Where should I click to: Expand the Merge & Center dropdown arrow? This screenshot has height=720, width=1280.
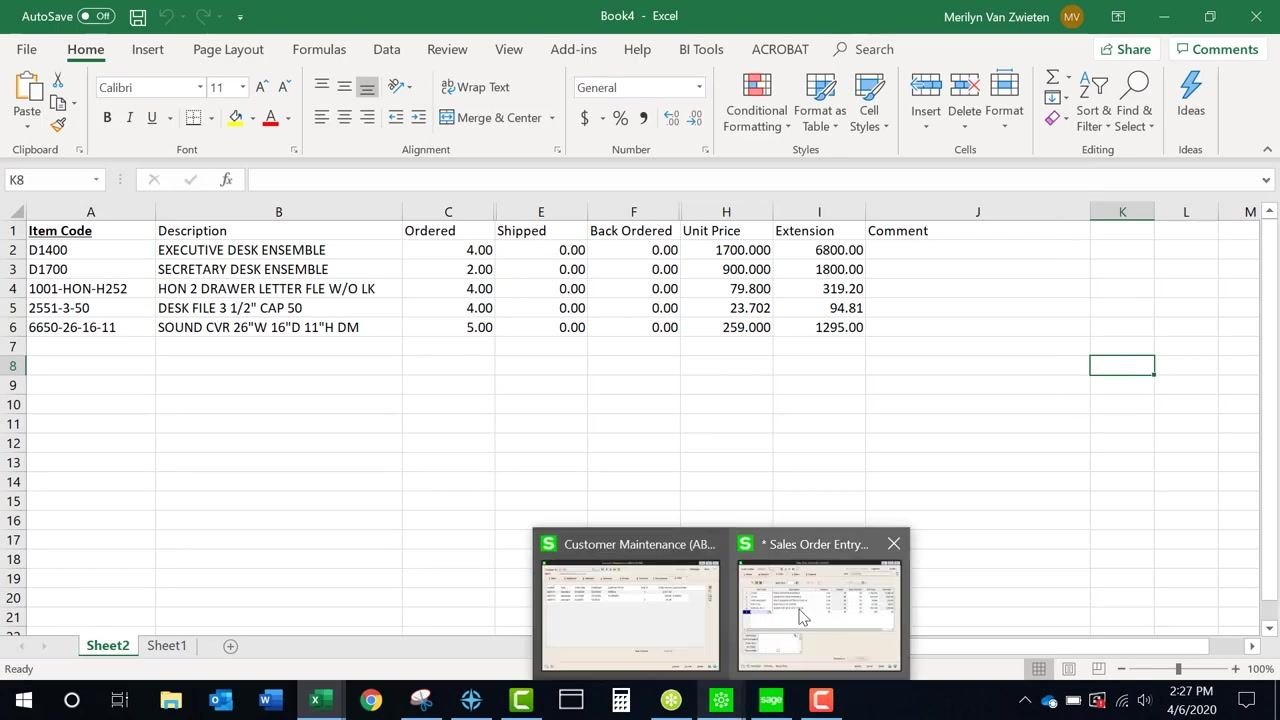tap(552, 118)
